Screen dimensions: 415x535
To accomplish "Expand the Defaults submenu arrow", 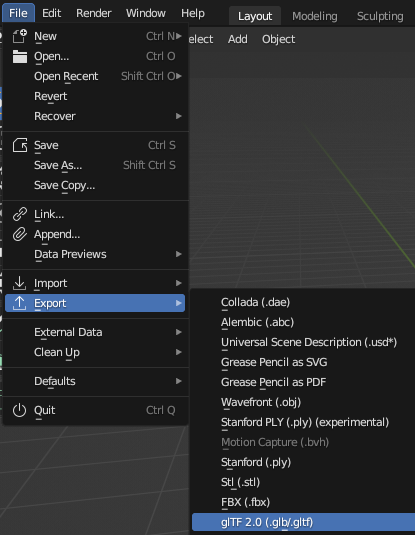I will [178, 381].
